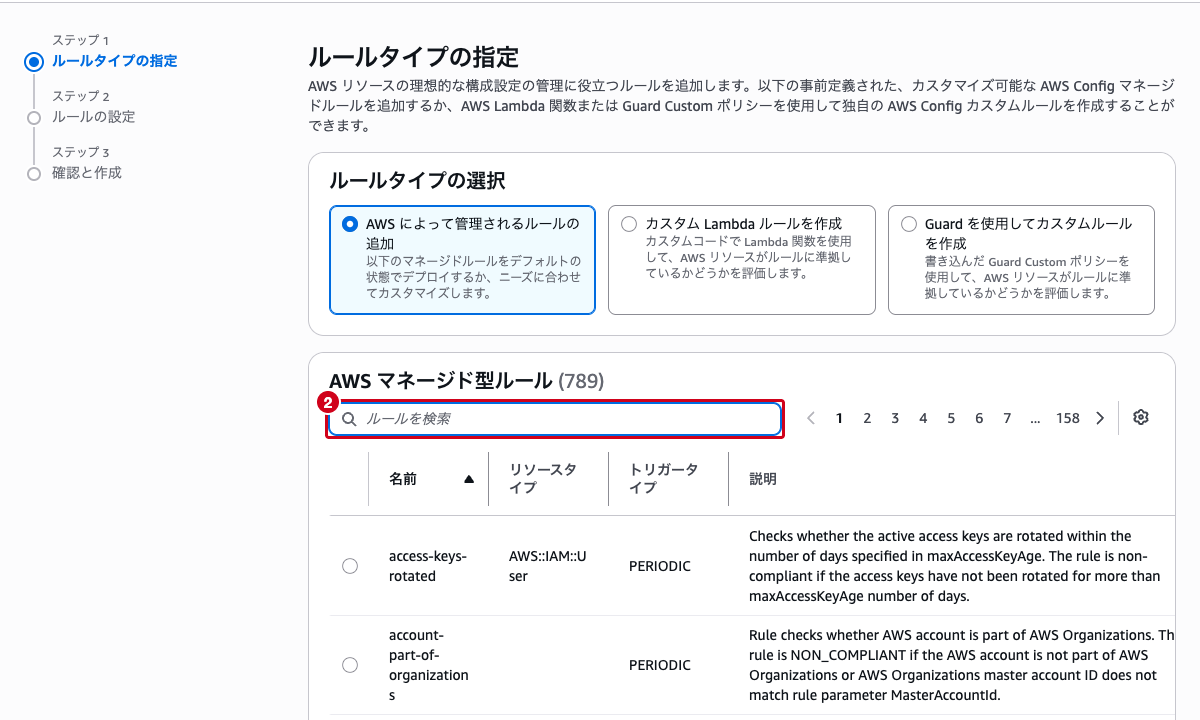
Task: Go to page 6 of rules
Action: (979, 418)
